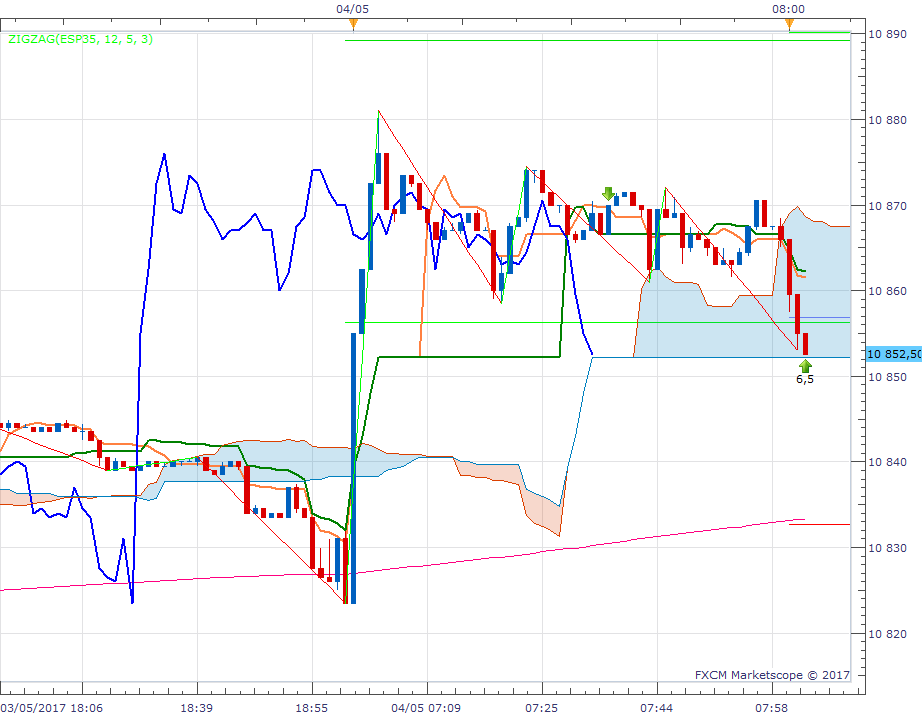Click the ZIGZAG(ESP35, 12, 5, 3) indicator label
The image size is (923, 720).
(80, 39)
